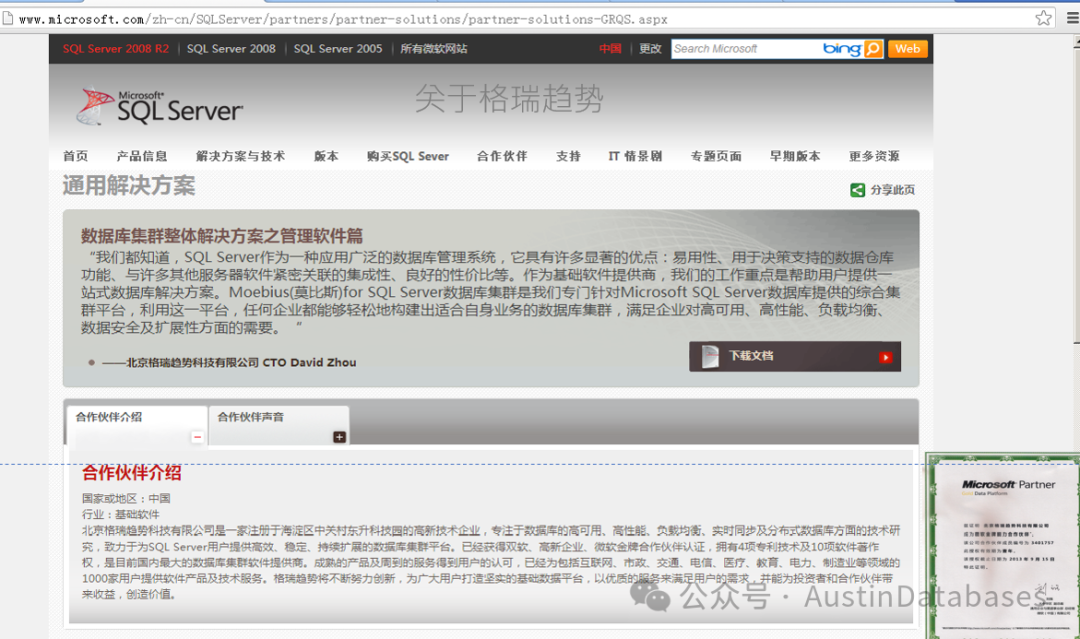
Task: Click the document icon on download button
Action: (x=710, y=357)
